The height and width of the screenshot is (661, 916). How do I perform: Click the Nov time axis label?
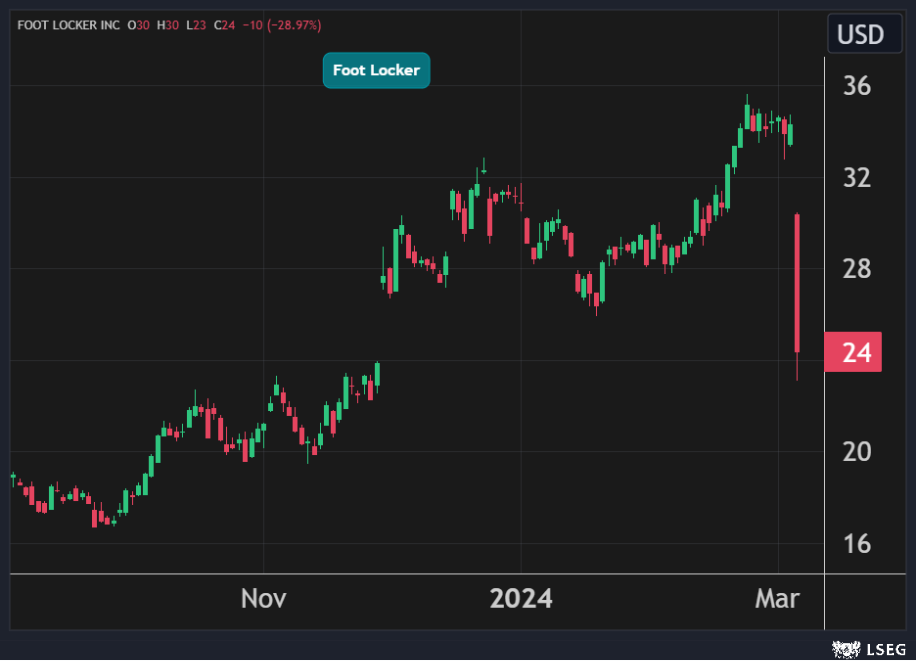click(x=264, y=599)
